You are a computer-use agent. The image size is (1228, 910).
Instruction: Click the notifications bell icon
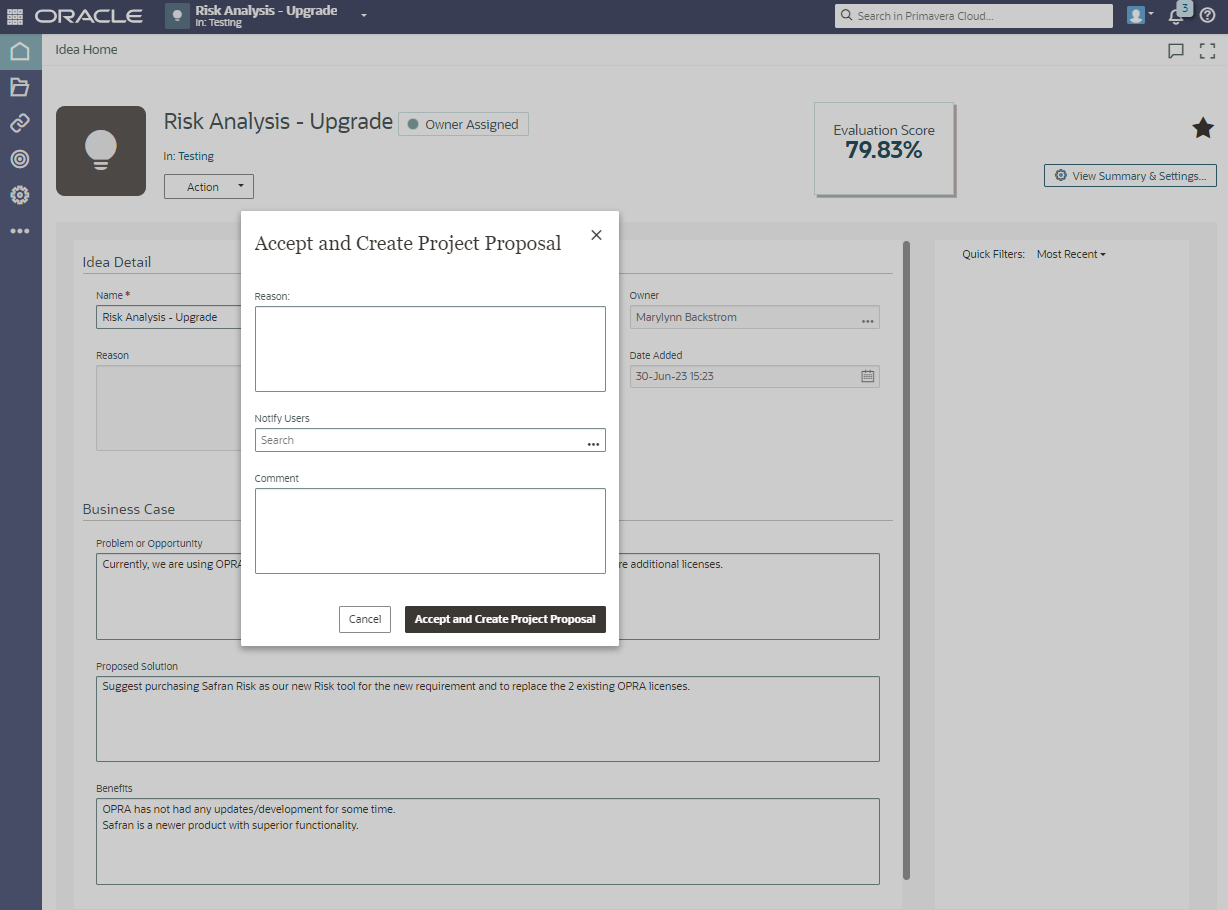tap(1176, 16)
